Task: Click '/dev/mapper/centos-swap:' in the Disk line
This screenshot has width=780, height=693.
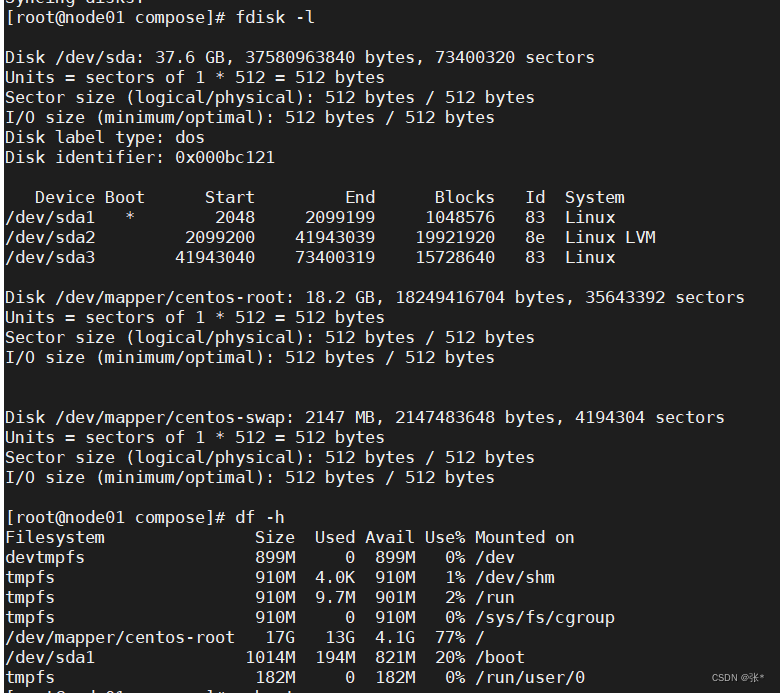Action: point(175,417)
